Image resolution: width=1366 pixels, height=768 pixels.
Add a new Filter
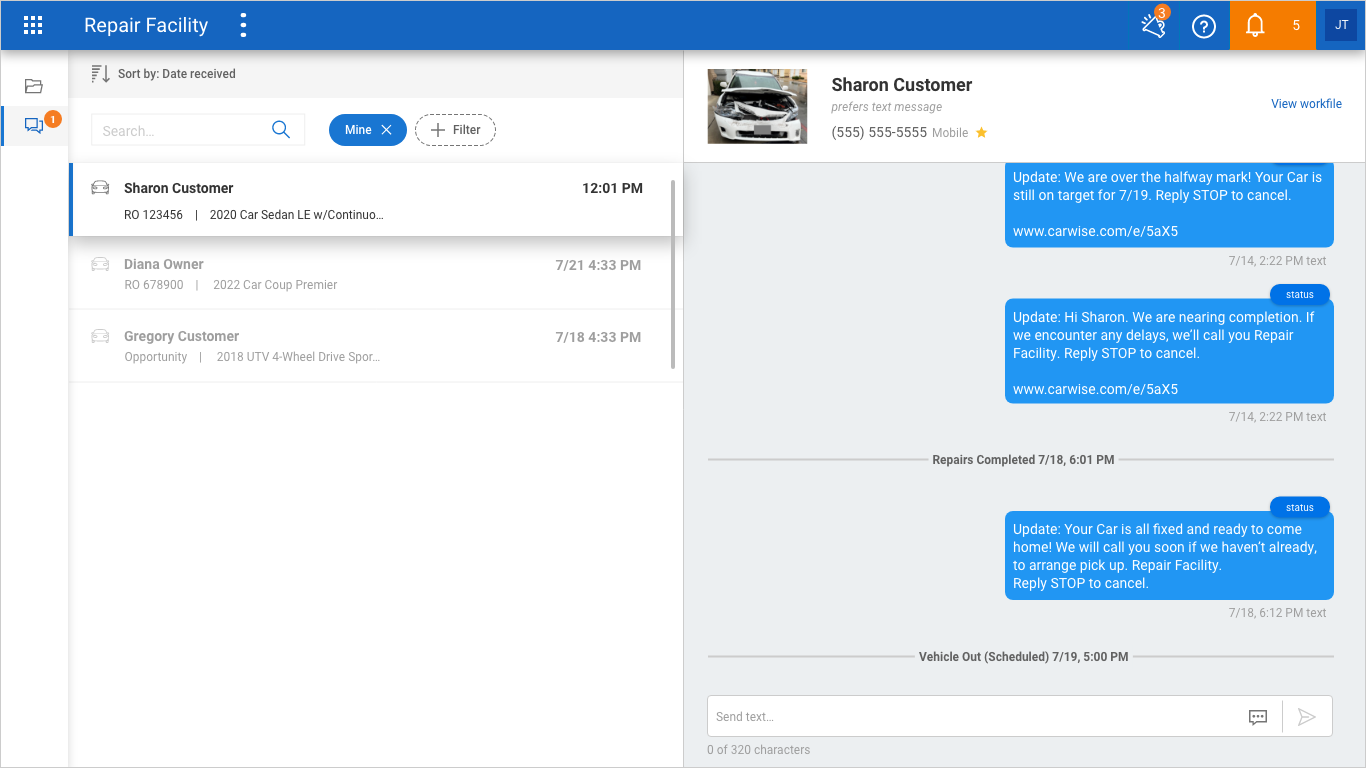click(455, 130)
